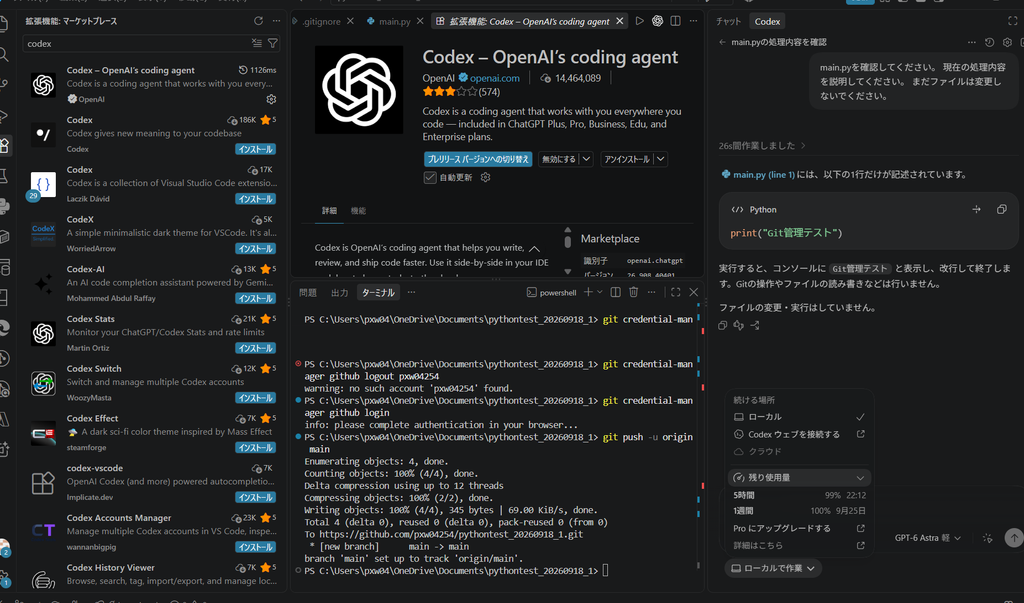
Task: Open the Output panel tab
Action: click(x=340, y=292)
